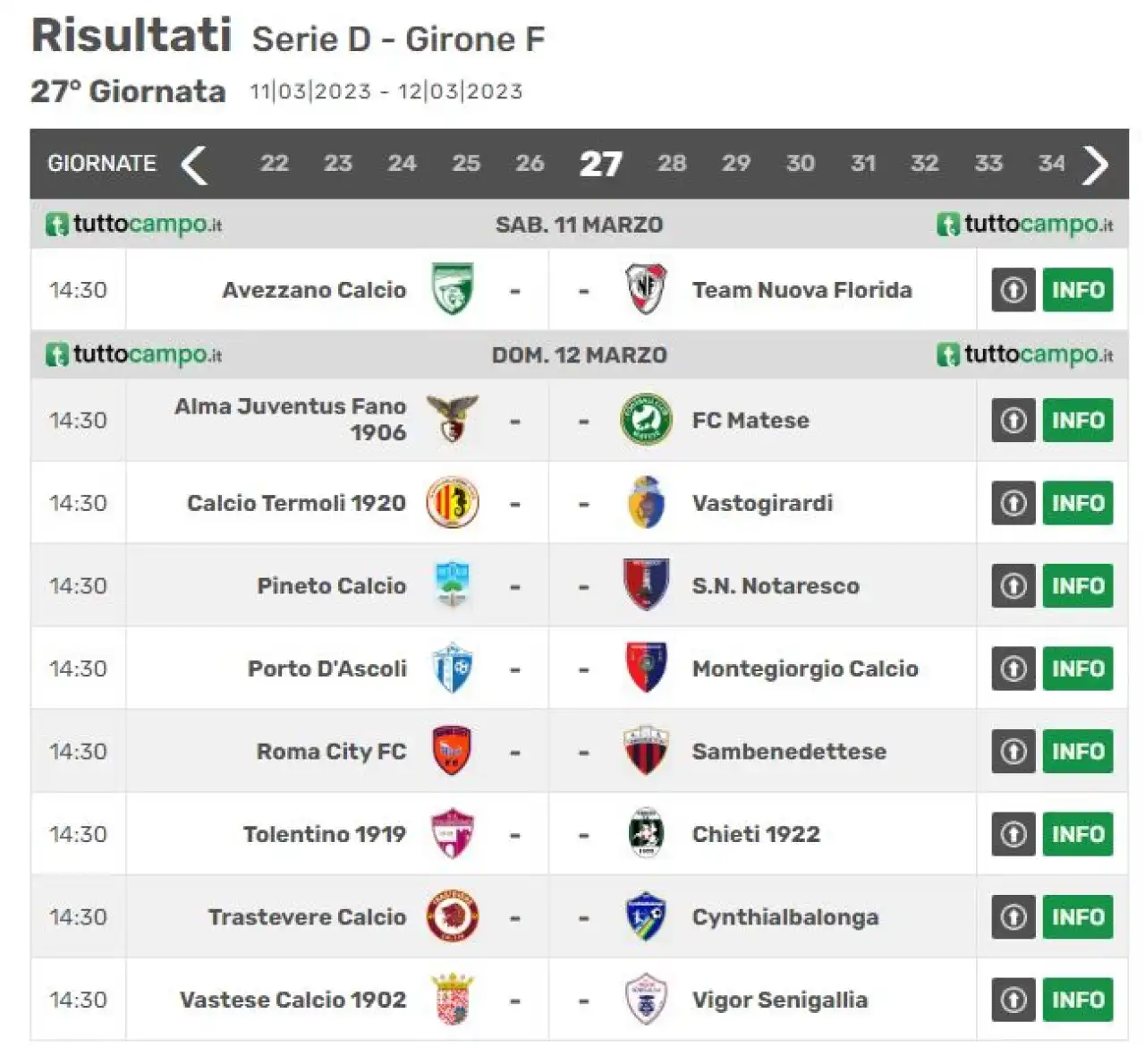Click the Trastevere Calcio round logo

(x=453, y=916)
